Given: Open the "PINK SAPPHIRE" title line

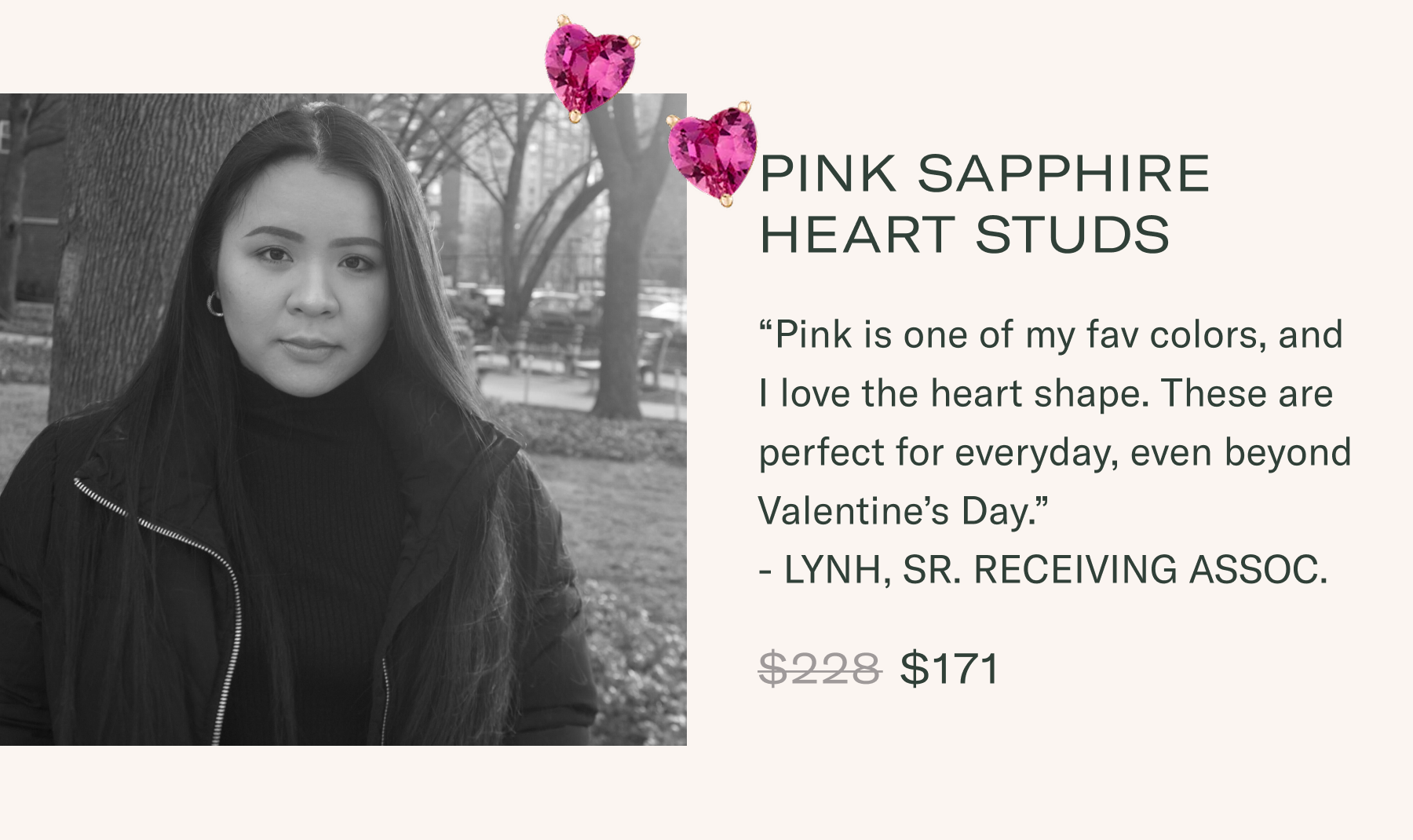Looking at the screenshot, I should (x=984, y=173).
